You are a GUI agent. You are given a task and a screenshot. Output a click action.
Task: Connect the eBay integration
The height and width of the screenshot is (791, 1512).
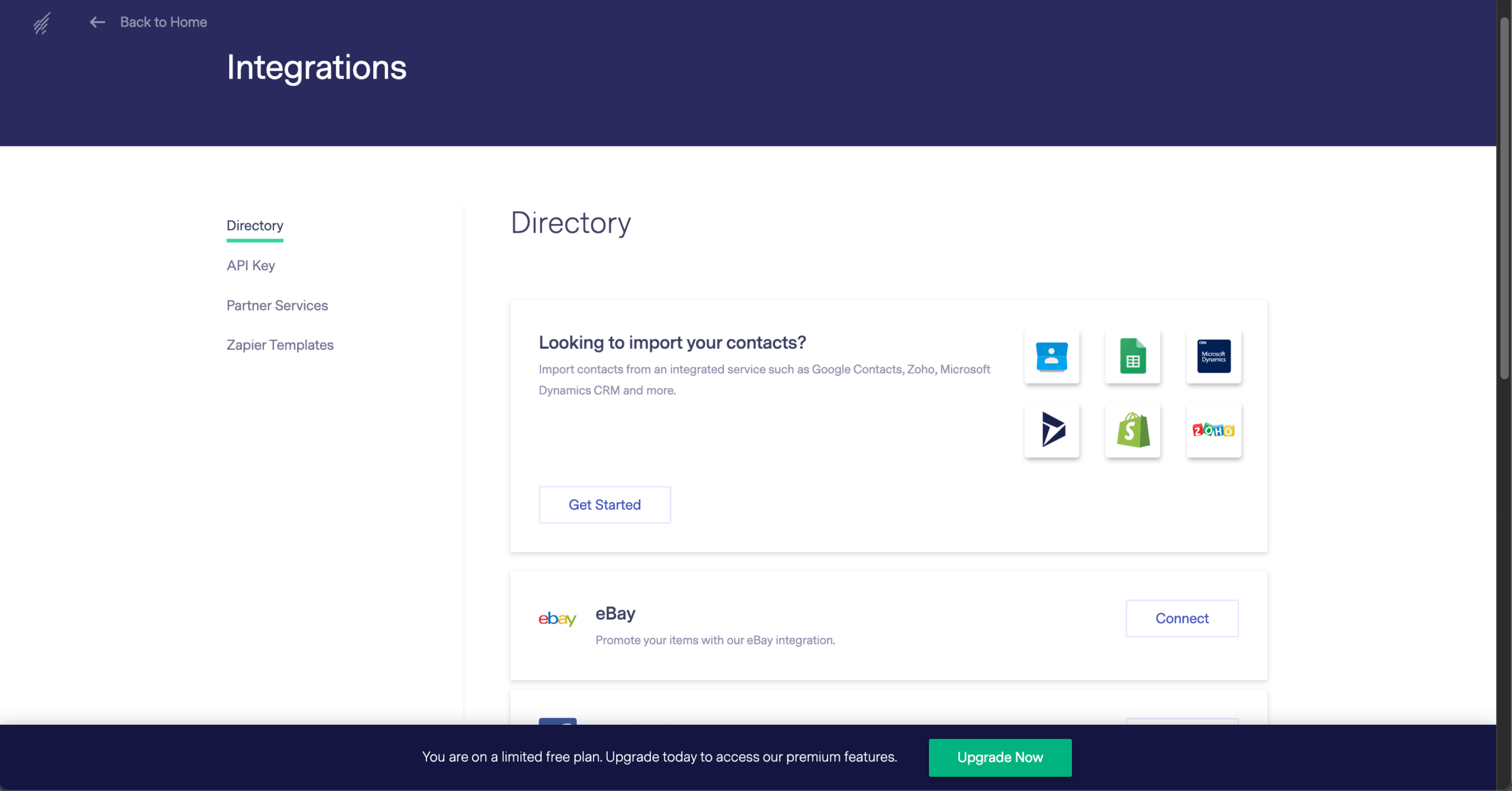coord(1182,618)
